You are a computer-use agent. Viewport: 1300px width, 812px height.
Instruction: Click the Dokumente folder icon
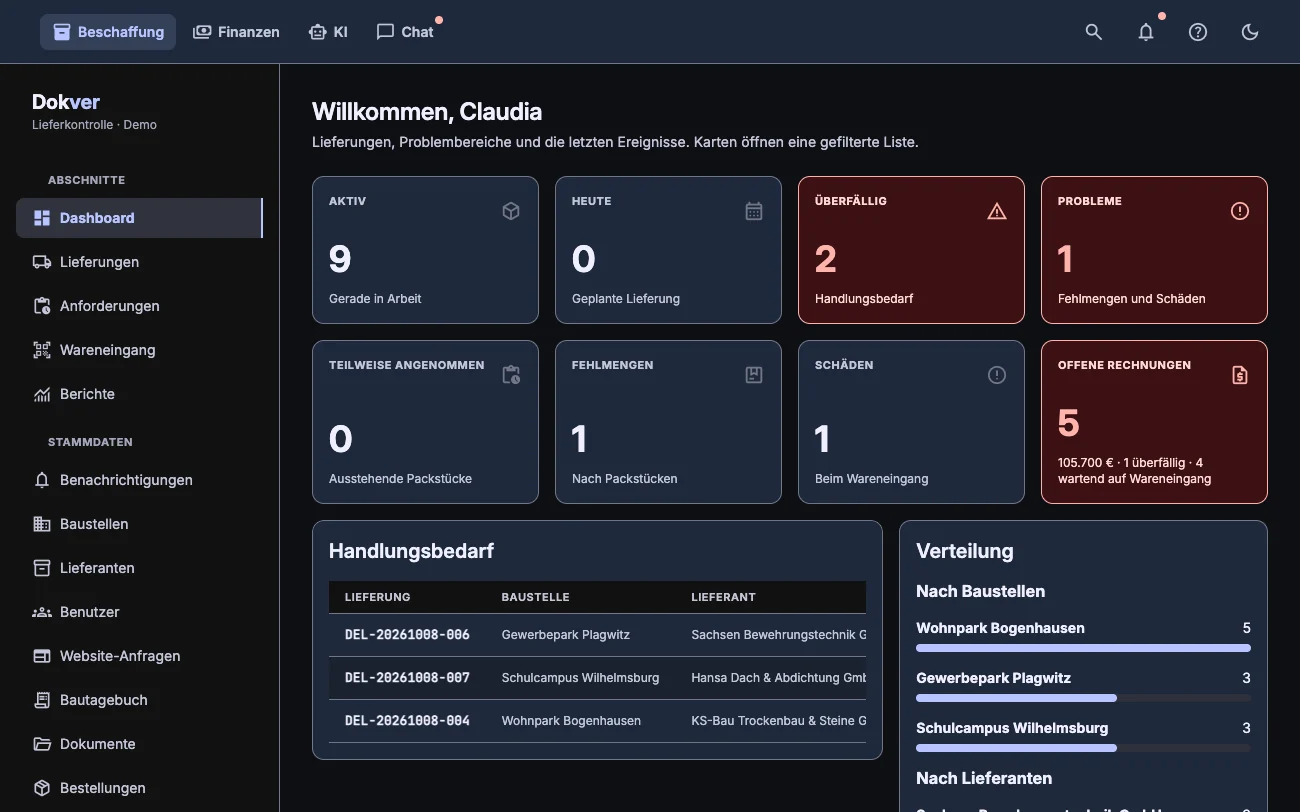42,744
